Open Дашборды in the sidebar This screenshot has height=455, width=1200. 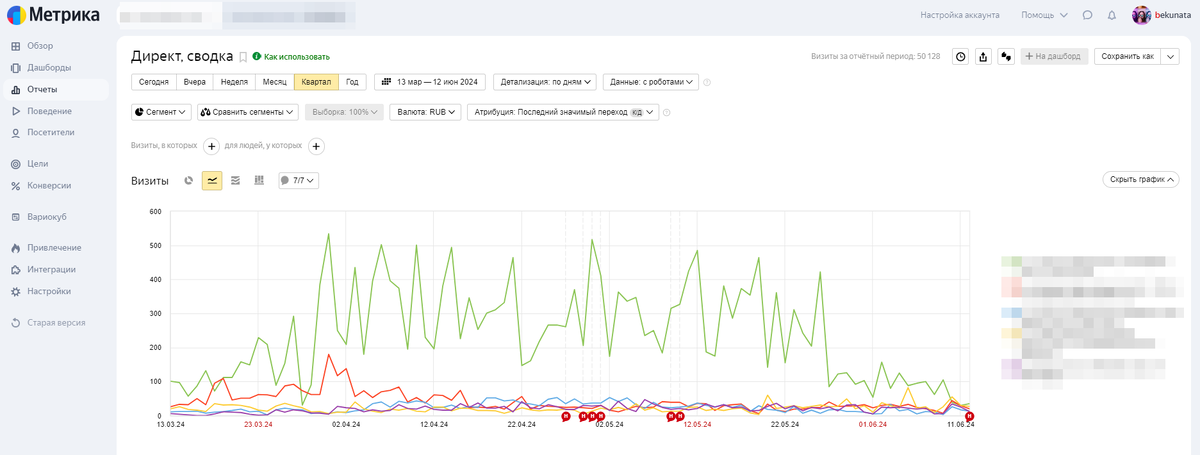tap(48, 68)
